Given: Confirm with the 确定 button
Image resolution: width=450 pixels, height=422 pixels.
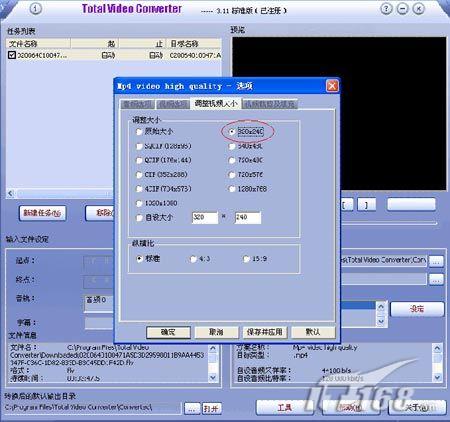Looking at the screenshot, I should pos(168,332).
